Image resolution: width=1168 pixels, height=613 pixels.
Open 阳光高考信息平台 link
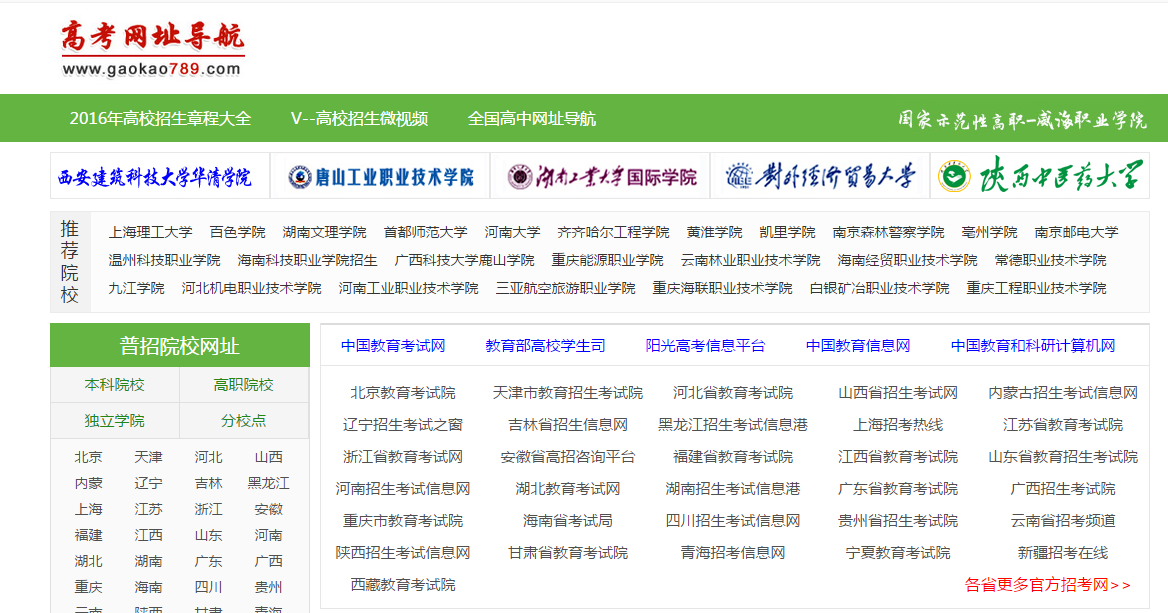click(705, 346)
